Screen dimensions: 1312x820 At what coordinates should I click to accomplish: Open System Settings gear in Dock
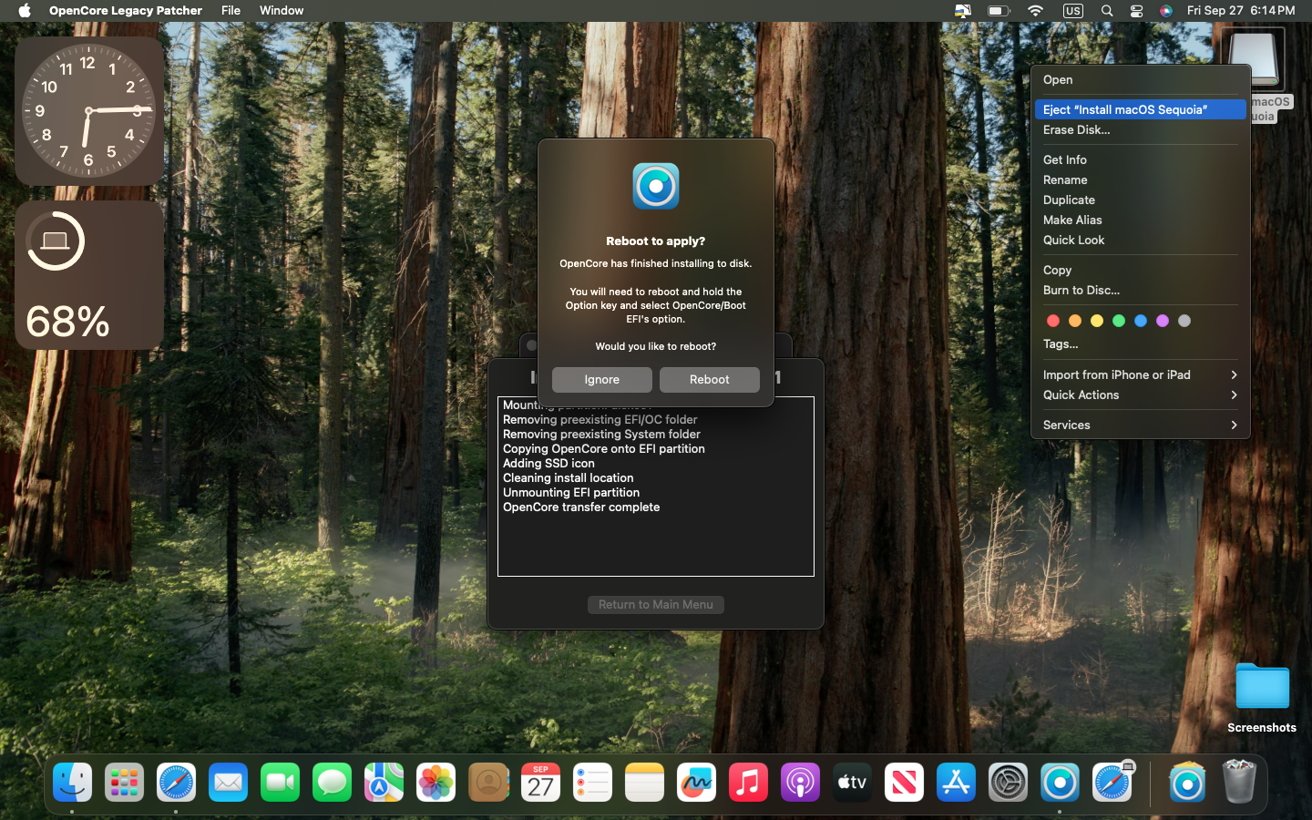pos(1008,782)
